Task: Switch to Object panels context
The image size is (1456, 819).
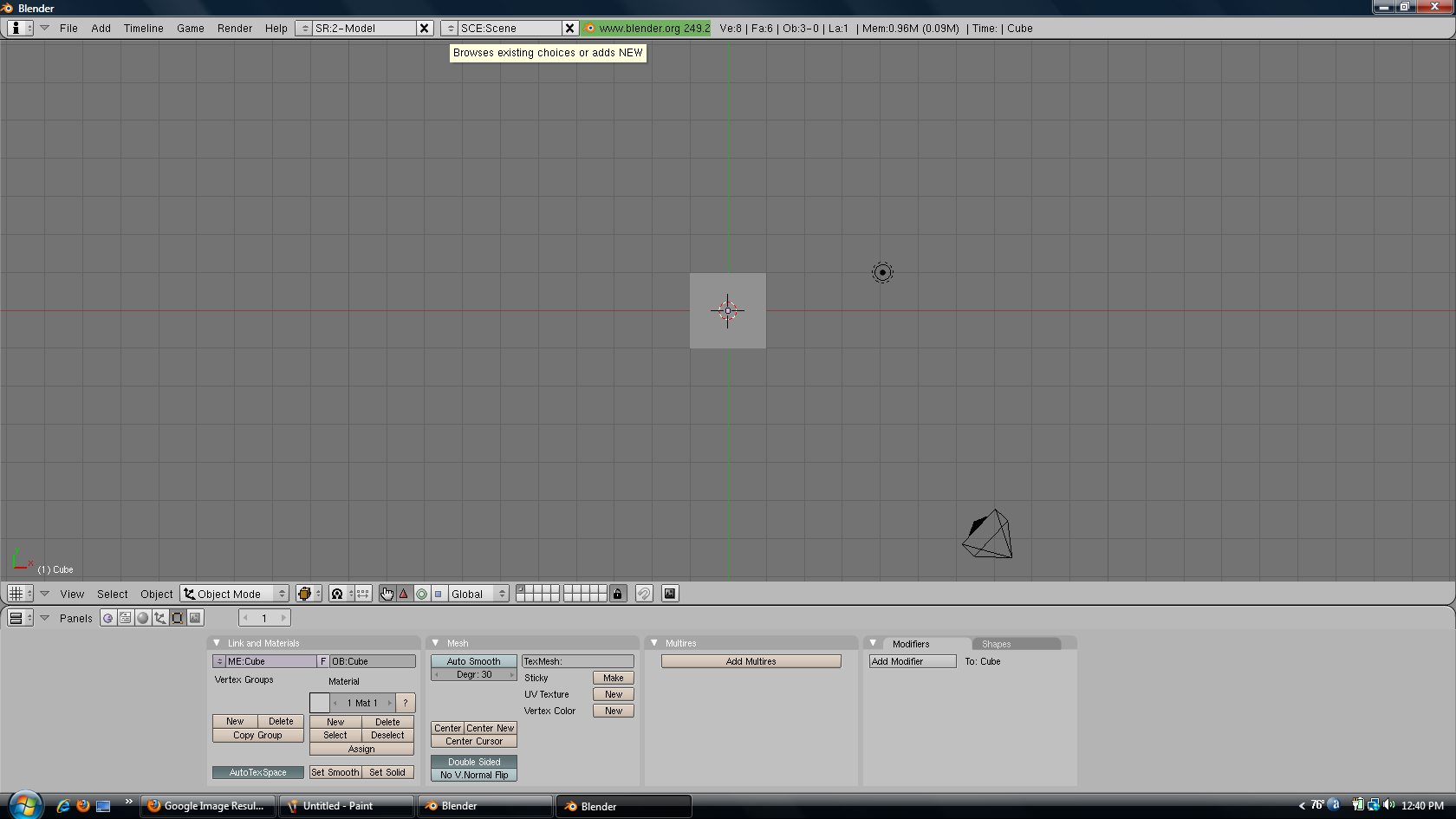Action: point(160,618)
